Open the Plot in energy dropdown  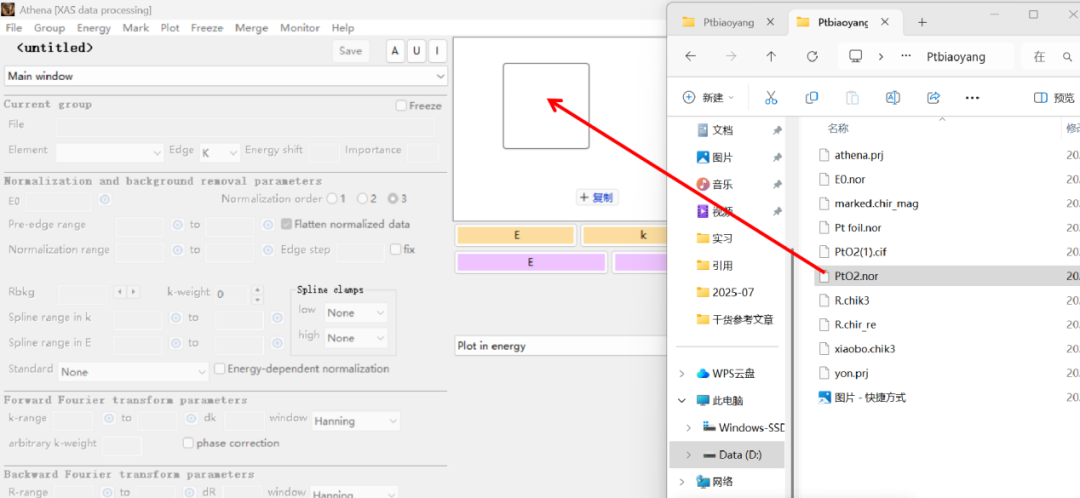coord(560,346)
